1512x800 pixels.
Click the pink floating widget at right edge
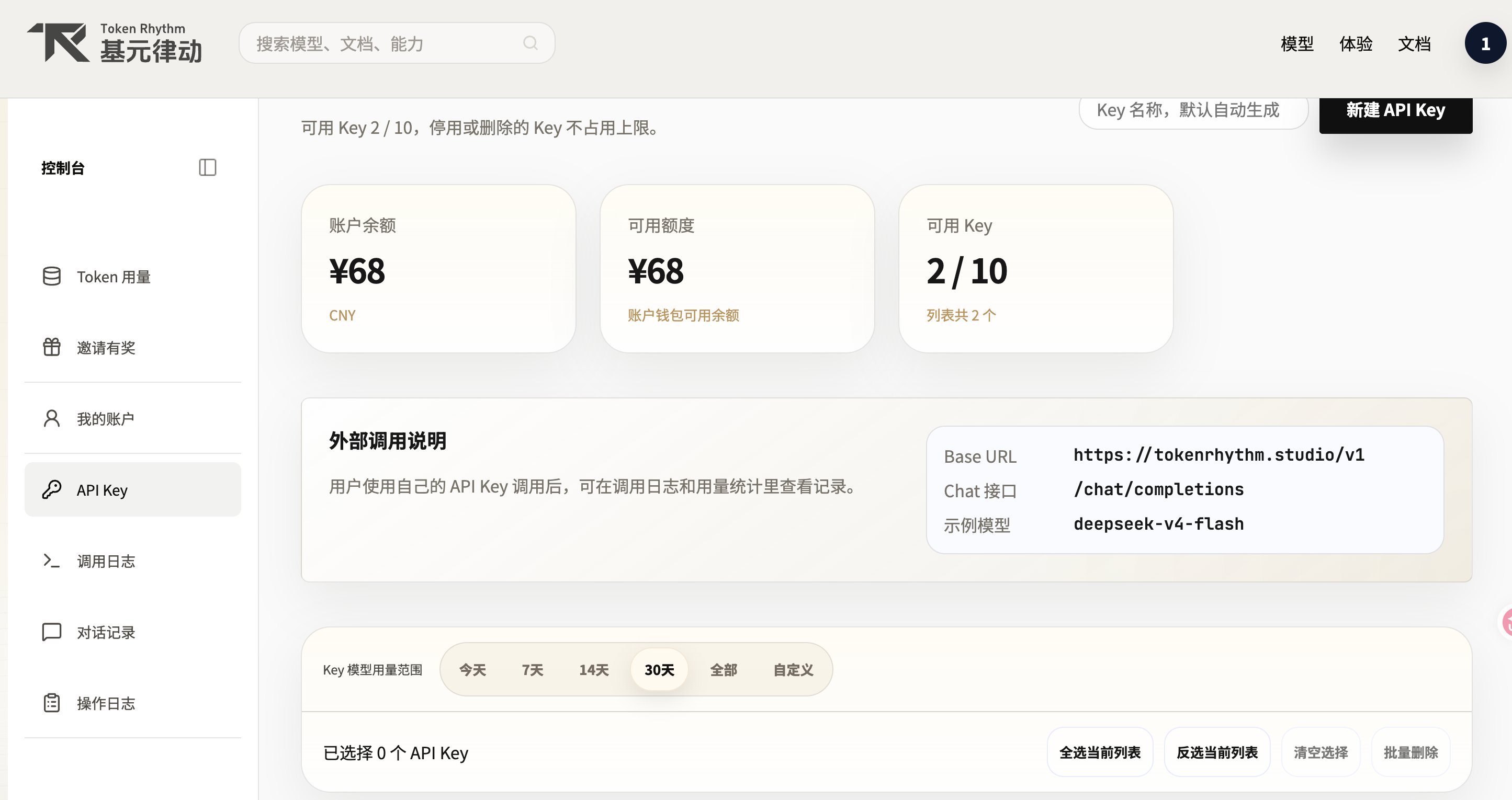[x=1506, y=622]
